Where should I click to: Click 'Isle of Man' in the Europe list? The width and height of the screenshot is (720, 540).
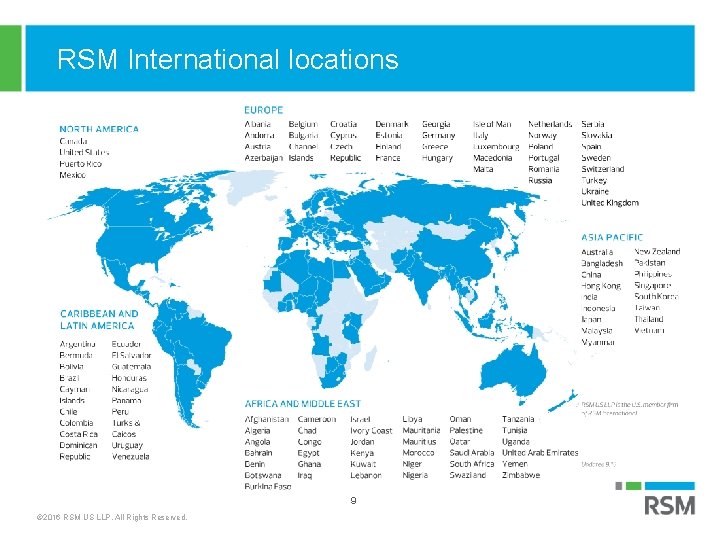point(492,124)
